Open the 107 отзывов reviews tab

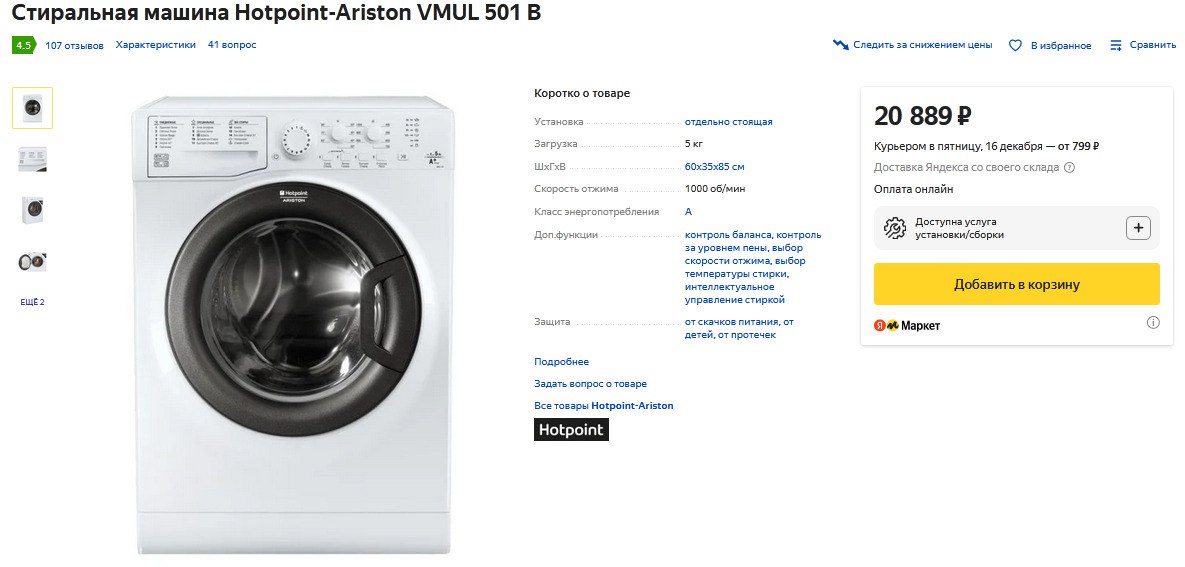click(x=75, y=45)
